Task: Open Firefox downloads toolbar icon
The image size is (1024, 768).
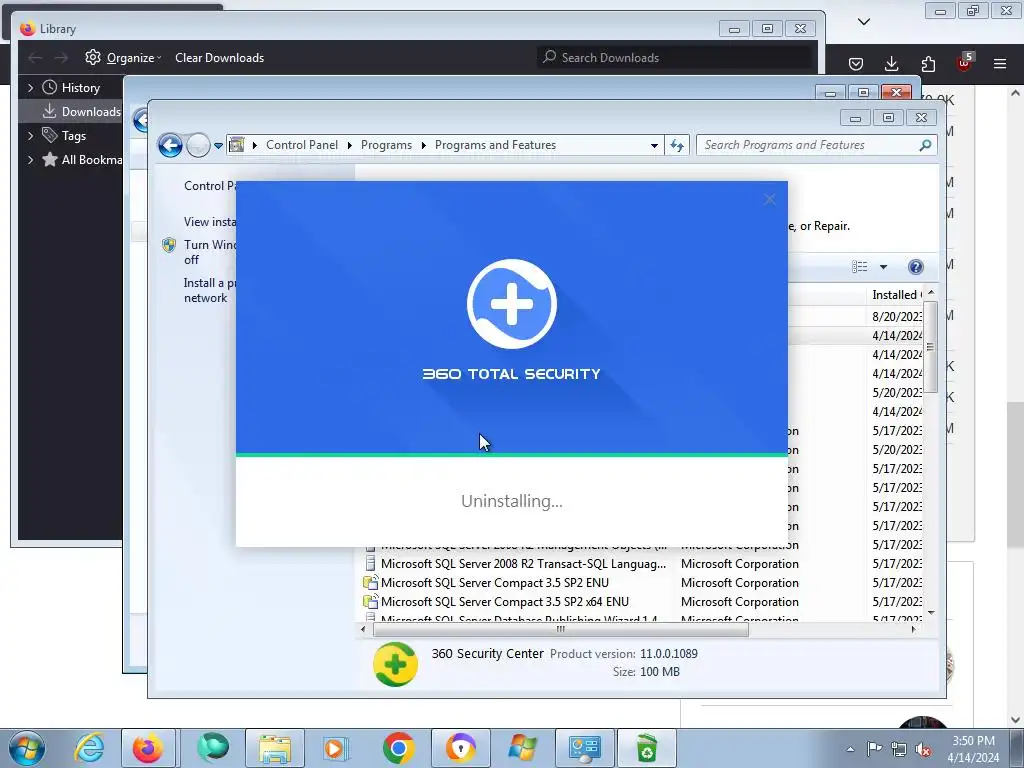Action: coord(891,63)
